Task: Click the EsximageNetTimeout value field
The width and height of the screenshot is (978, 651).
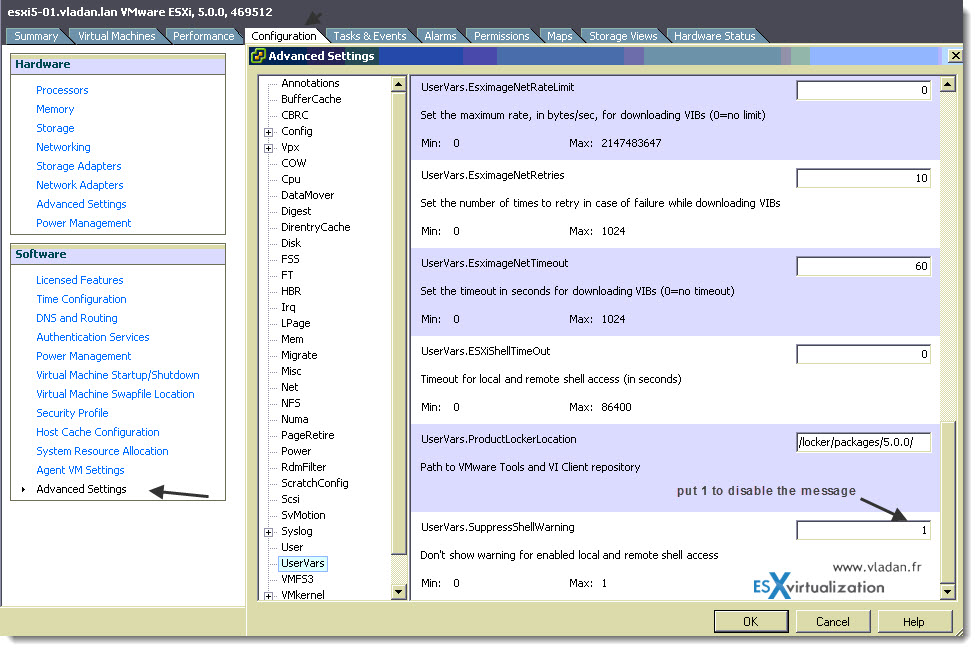Action: point(863,266)
